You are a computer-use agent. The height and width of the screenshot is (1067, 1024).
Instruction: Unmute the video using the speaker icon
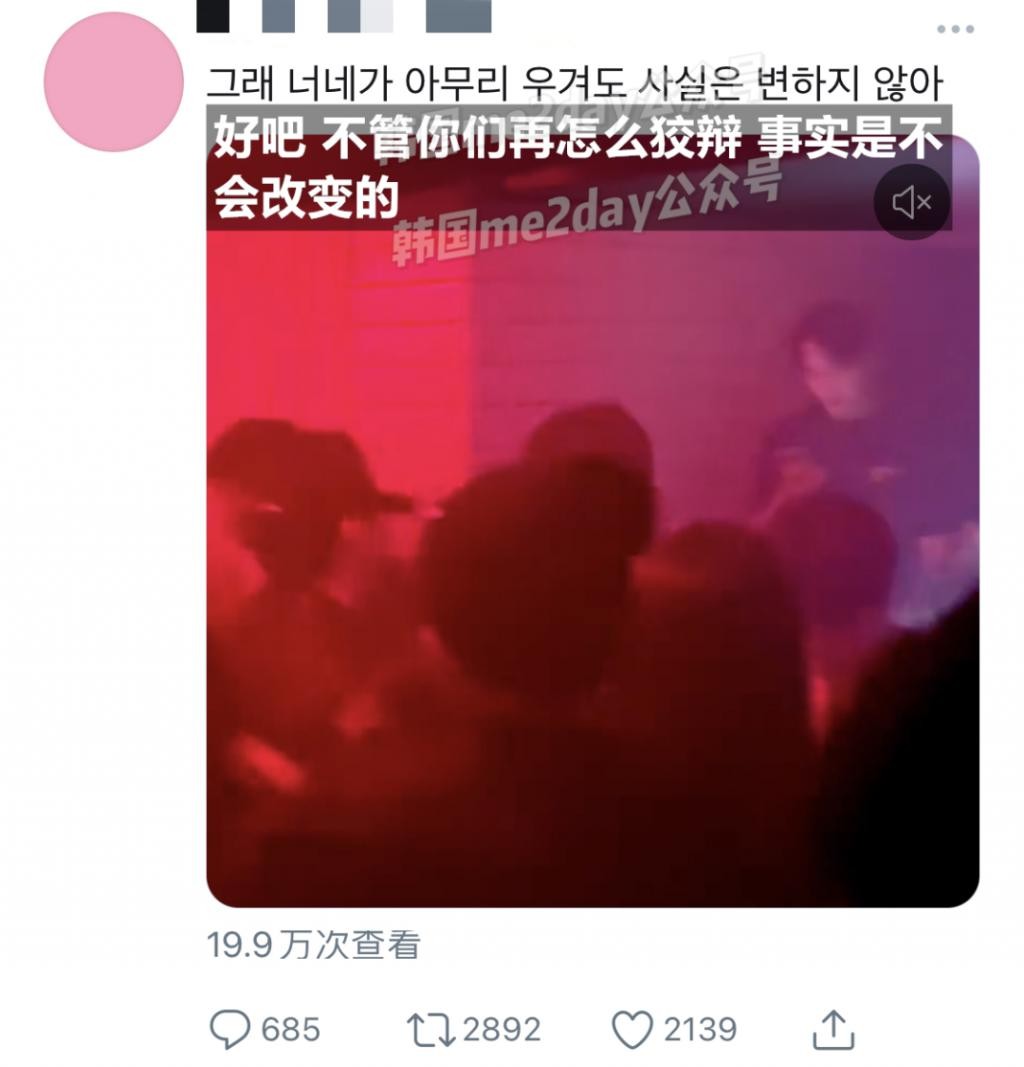912,202
